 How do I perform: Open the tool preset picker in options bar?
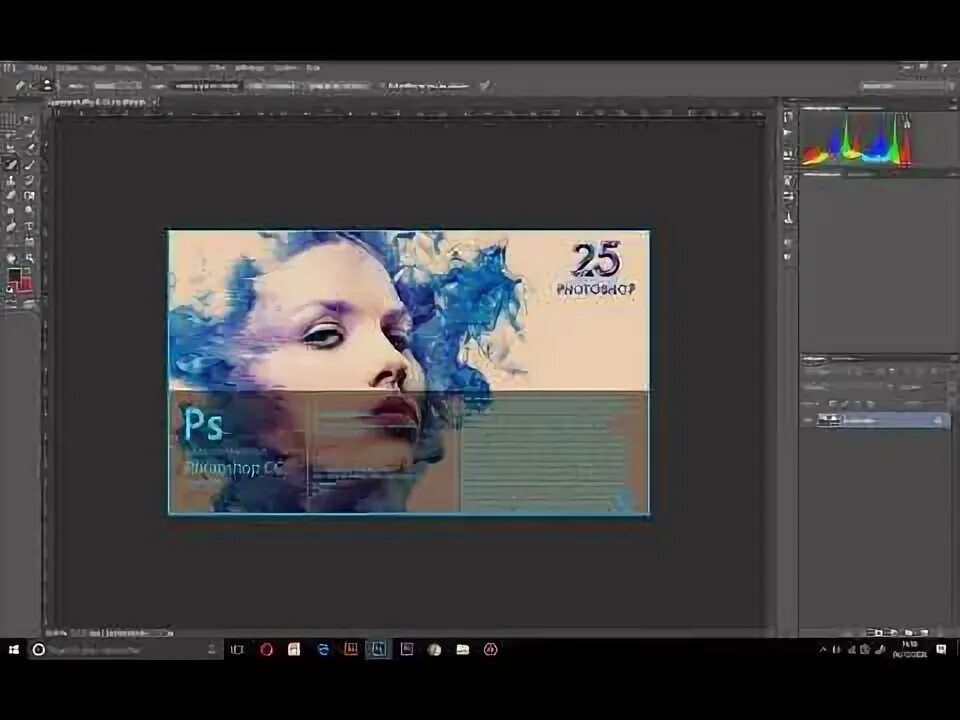click(21, 86)
